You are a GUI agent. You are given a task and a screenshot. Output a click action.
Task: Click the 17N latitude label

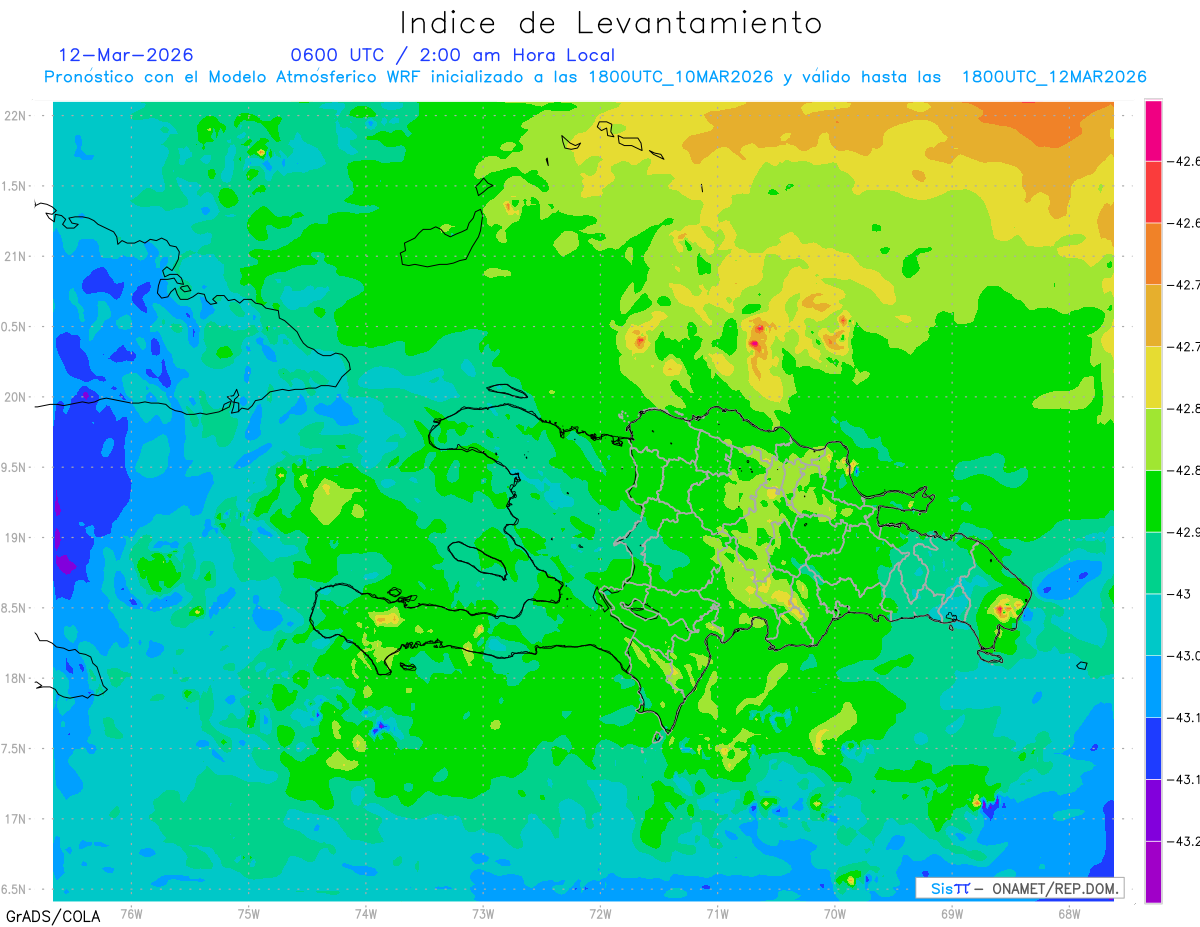coord(14,819)
